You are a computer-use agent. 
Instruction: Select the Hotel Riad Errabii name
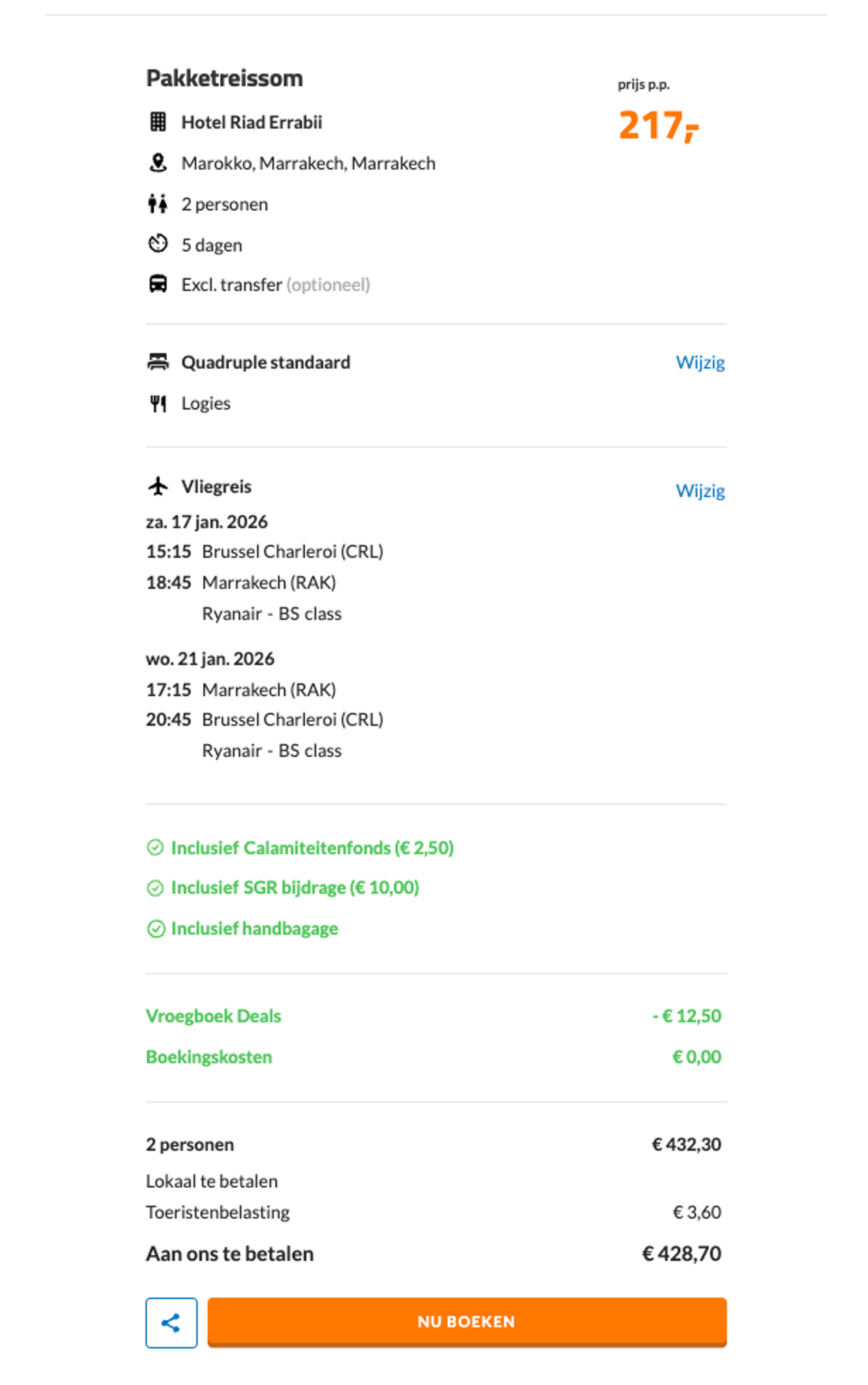251,122
